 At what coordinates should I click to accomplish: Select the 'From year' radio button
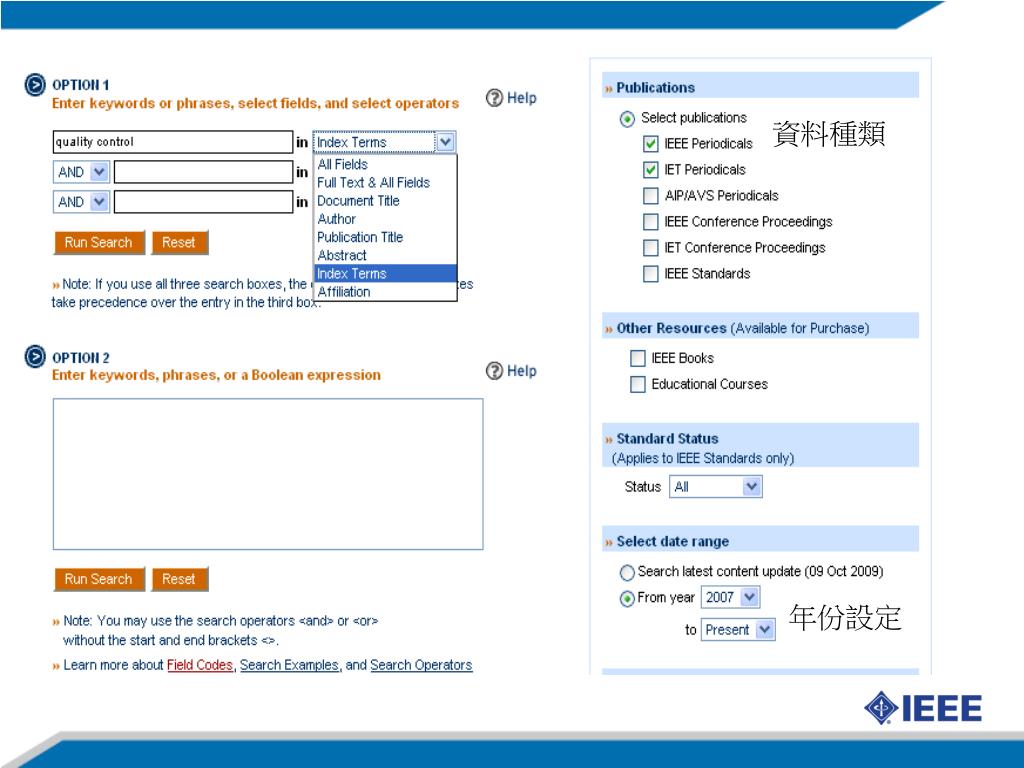[627, 598]
